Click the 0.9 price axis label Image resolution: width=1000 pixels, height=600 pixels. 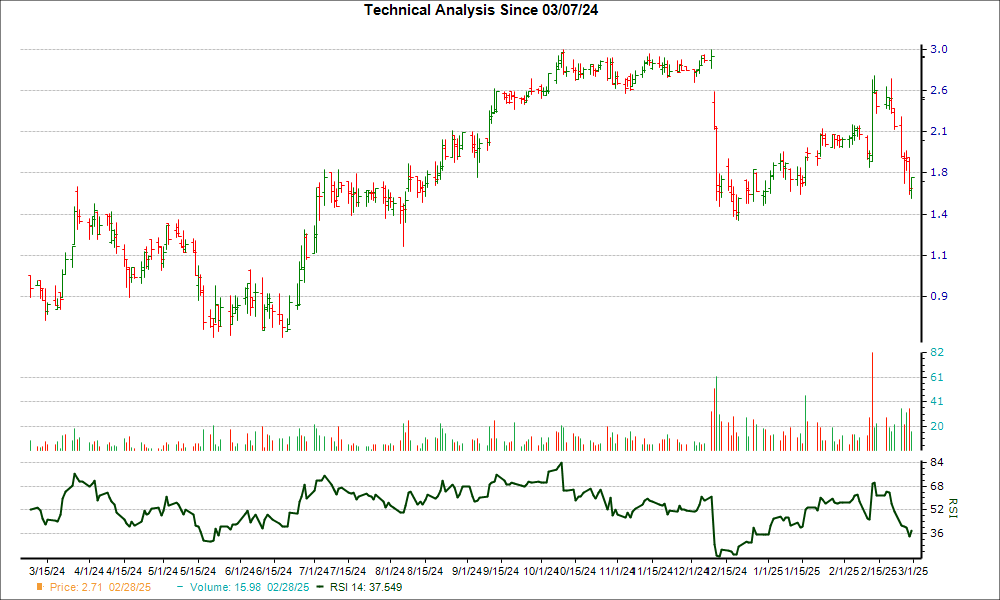click(x=939, y=296)
